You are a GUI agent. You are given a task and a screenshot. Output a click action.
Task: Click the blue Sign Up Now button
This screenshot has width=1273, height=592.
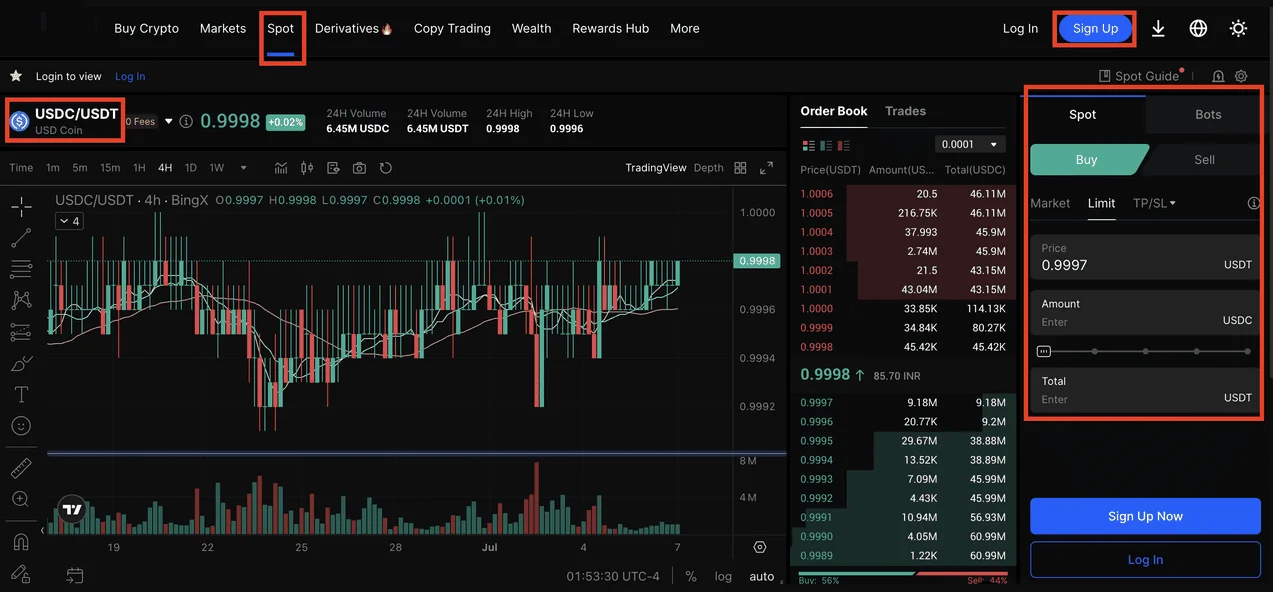coord(1145,516)
